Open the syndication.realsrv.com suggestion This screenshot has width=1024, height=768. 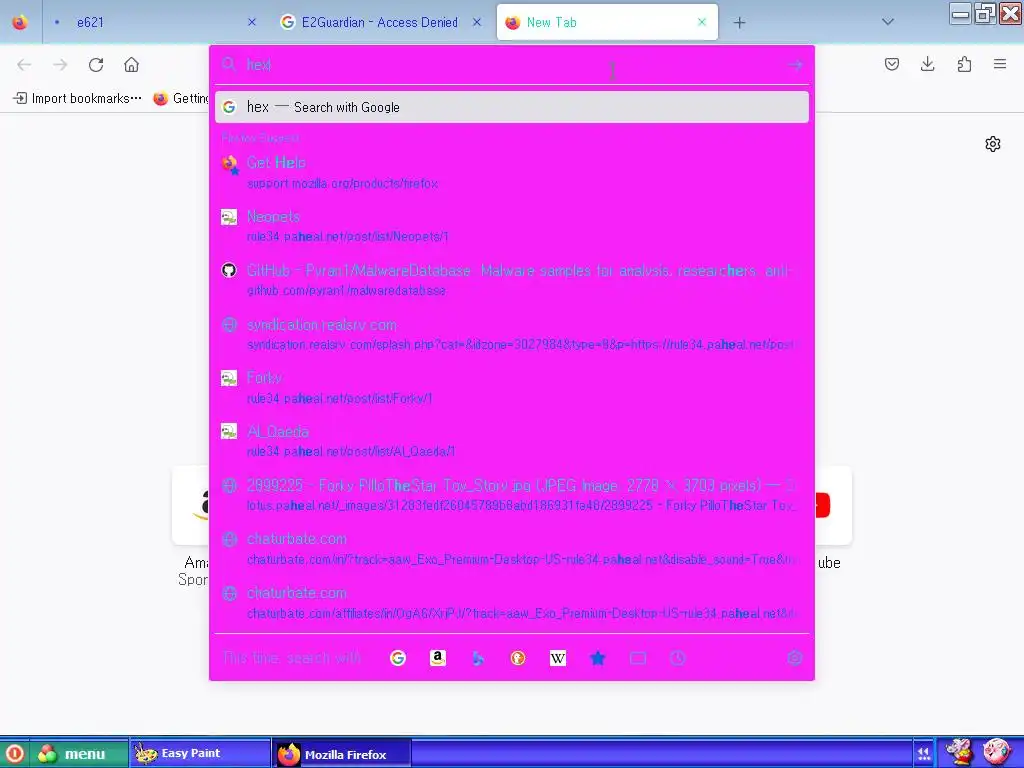click(512, 334)
